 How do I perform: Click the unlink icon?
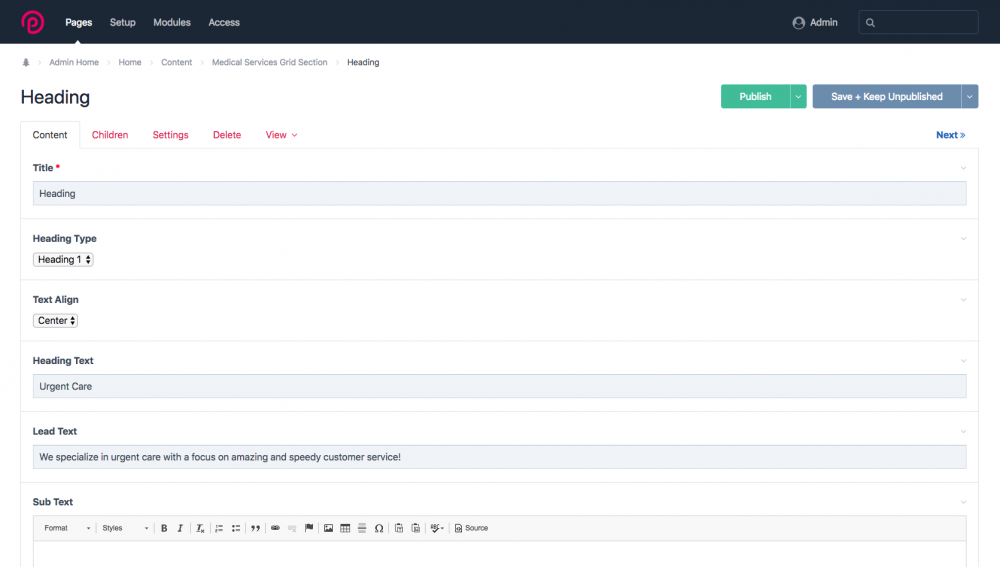pyautogui.click(x=292, y=528)
